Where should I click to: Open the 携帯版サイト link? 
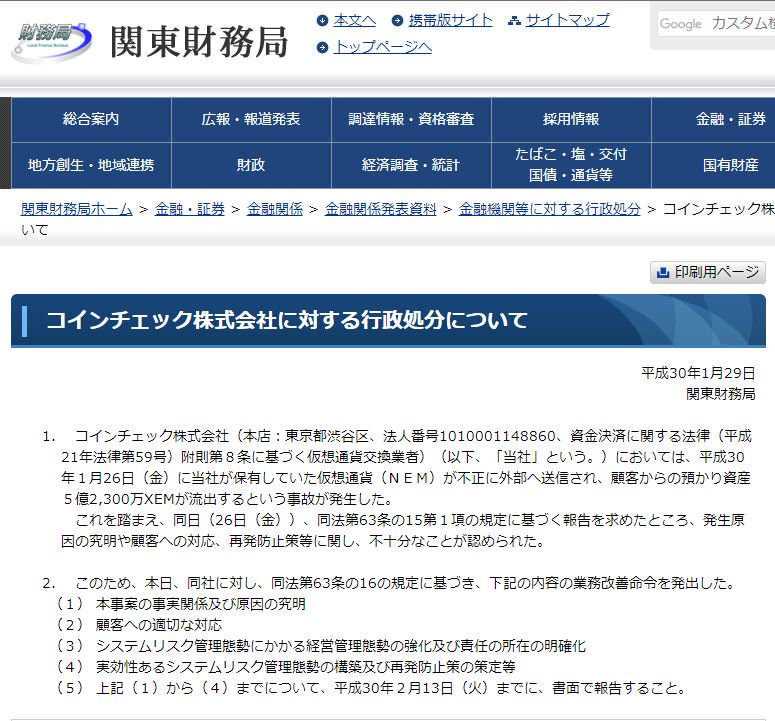coord(450,21)
